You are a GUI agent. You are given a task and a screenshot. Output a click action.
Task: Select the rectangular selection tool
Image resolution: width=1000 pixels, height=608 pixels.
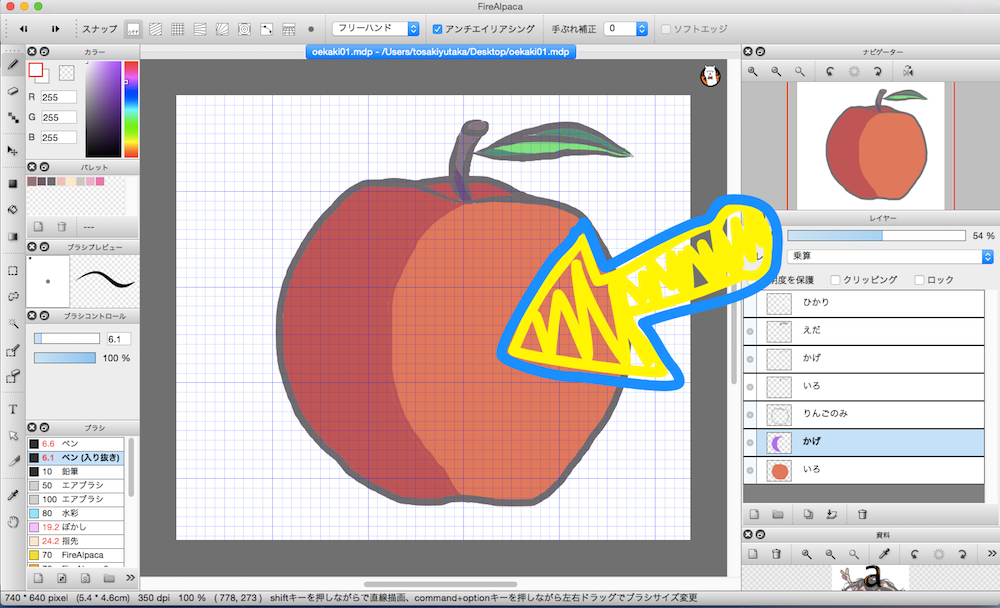tap(13, 271)
